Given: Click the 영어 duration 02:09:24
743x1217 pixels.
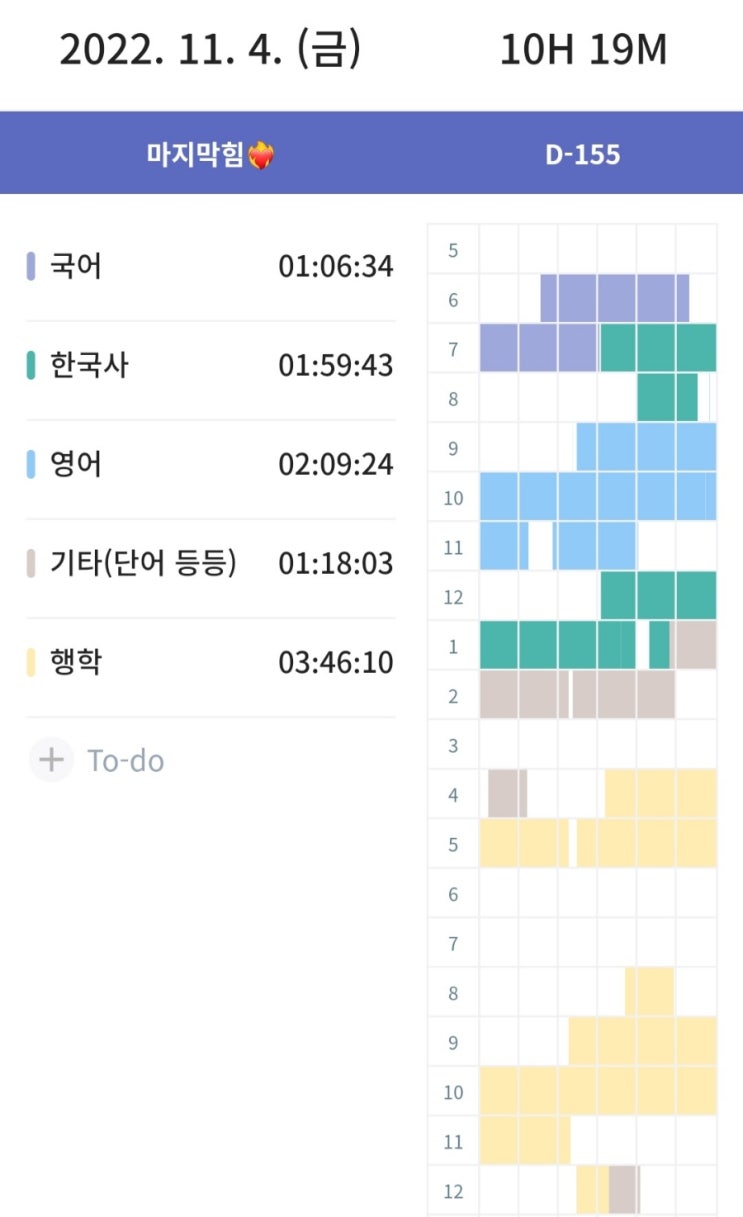Looking at the screenshot, I should (x=336, y=465).
